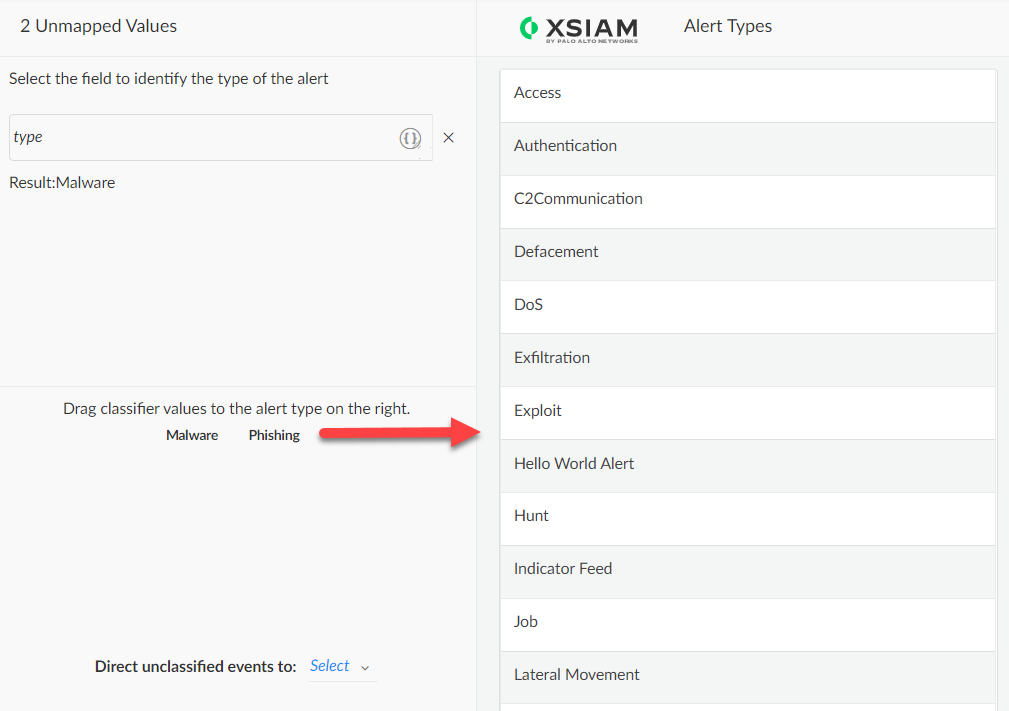Choose the Access alert type
Screen dimensions: 1009x711
pyautogui.click(x=748, y=95)
